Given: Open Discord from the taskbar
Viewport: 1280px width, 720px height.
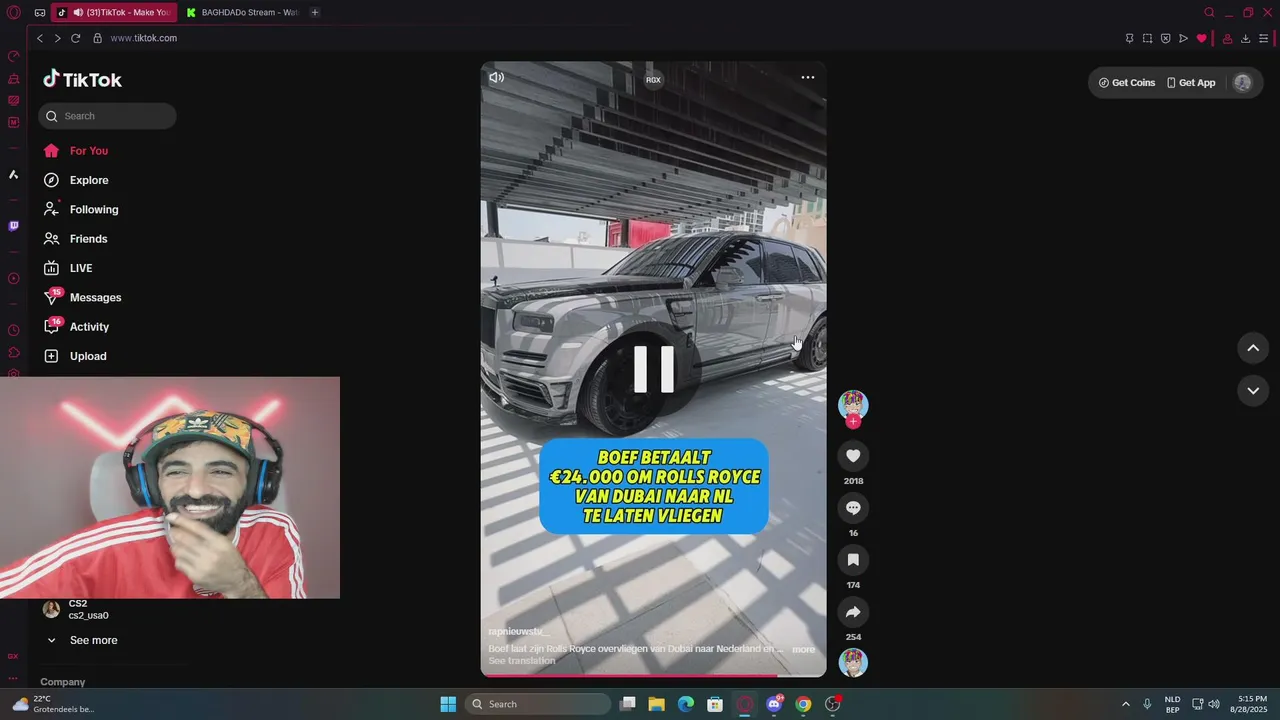Looking at the screenshot, I should click(x=774, y=704).
